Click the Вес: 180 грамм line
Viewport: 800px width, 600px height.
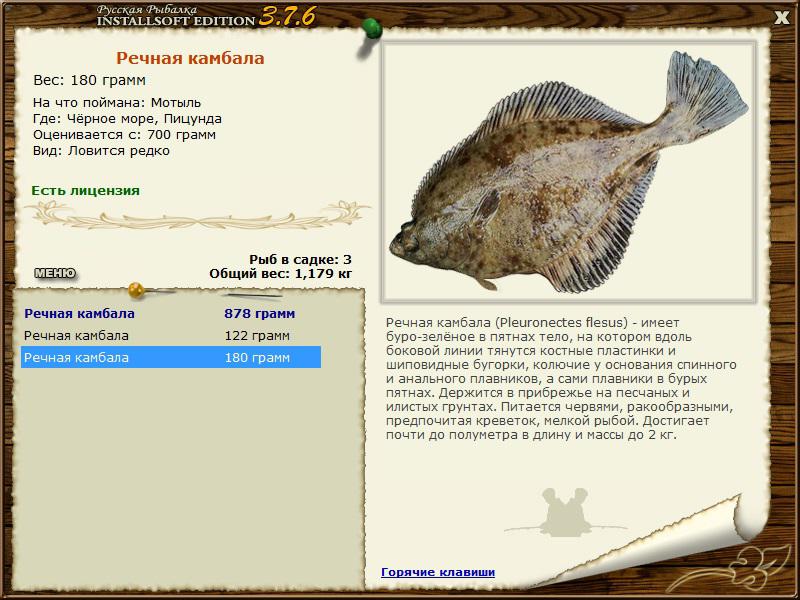coord(89,80)
